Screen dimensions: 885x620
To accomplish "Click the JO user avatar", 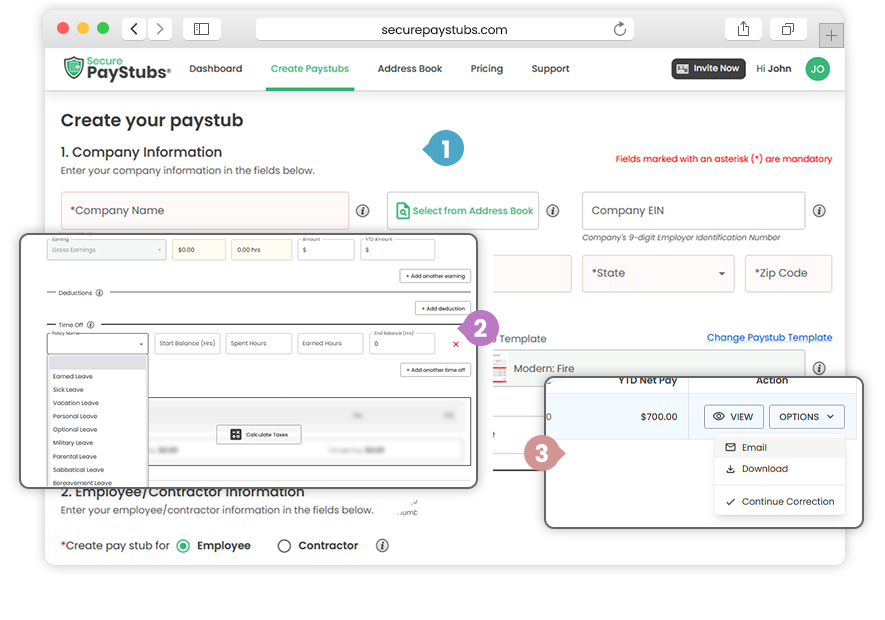I will [817, 69].
